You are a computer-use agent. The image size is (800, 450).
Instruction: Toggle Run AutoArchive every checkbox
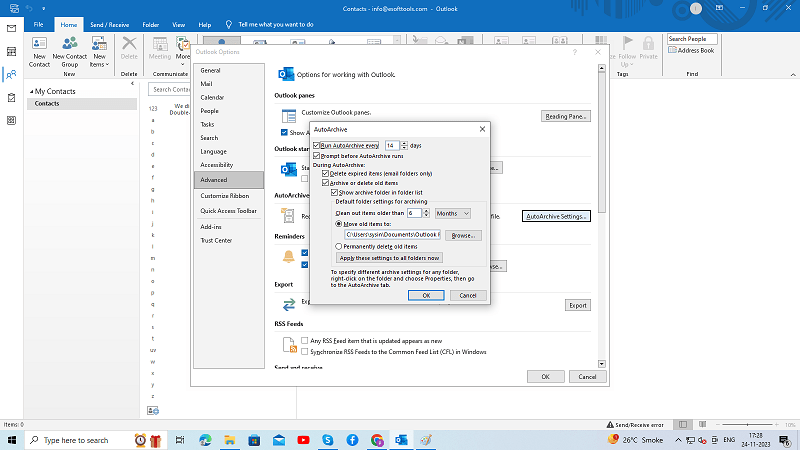[x=317, y=145]
